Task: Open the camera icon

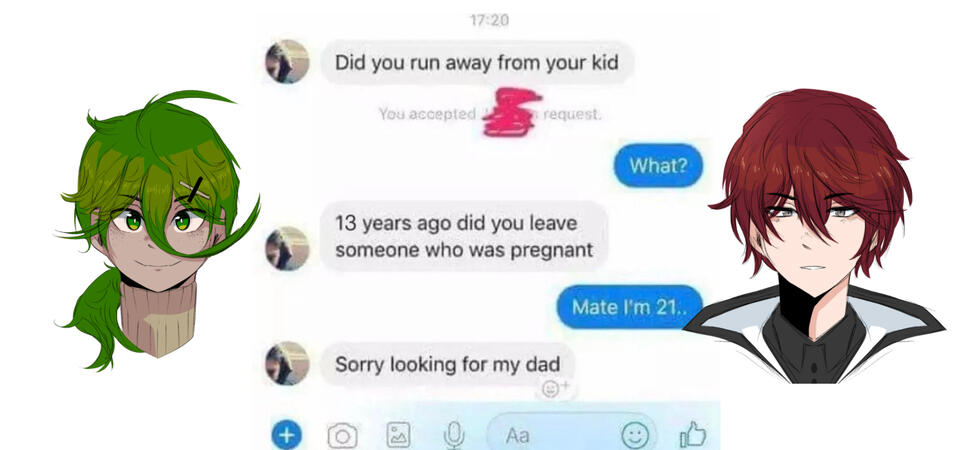Action: coord(342,436)
